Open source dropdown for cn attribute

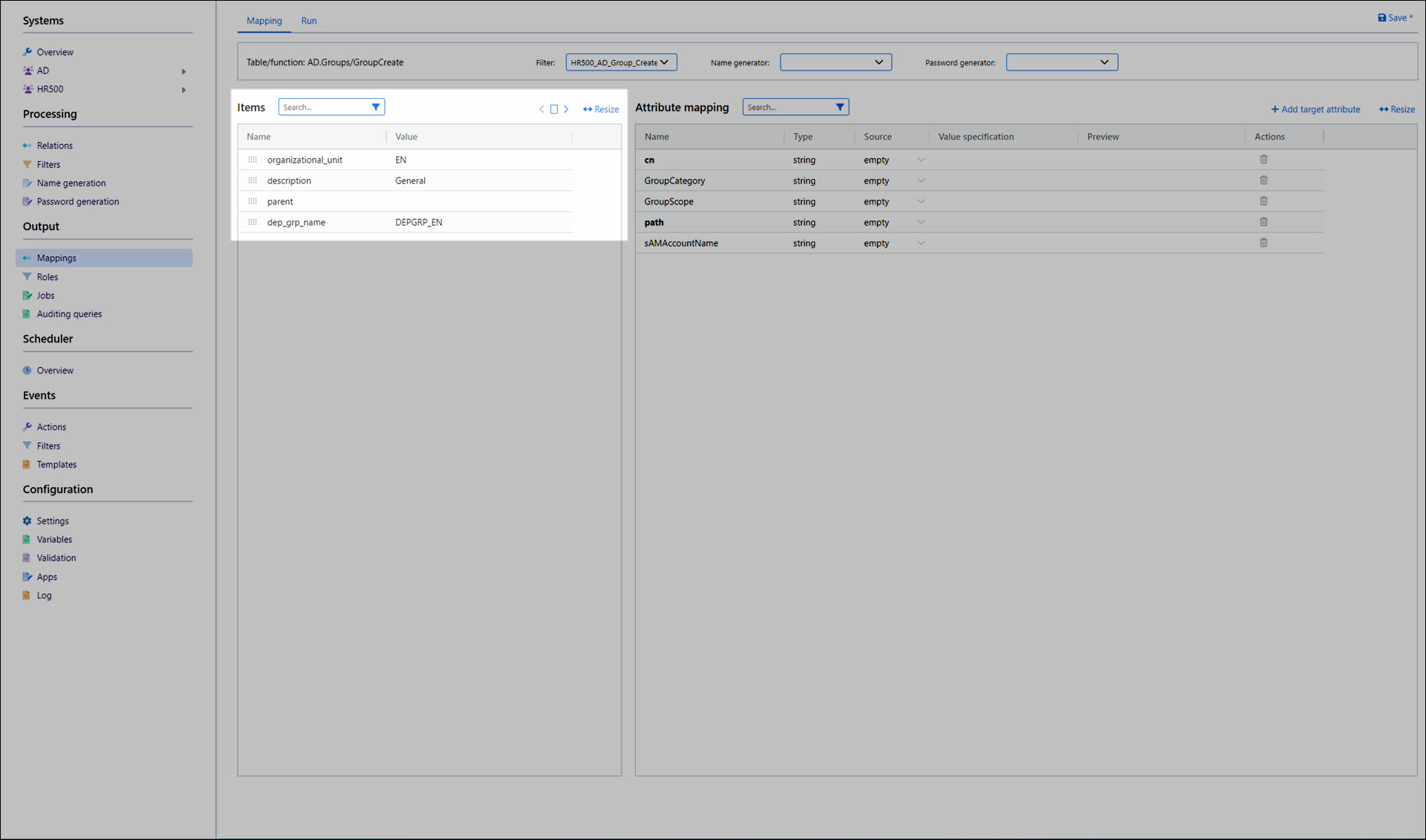coord(921,160)
